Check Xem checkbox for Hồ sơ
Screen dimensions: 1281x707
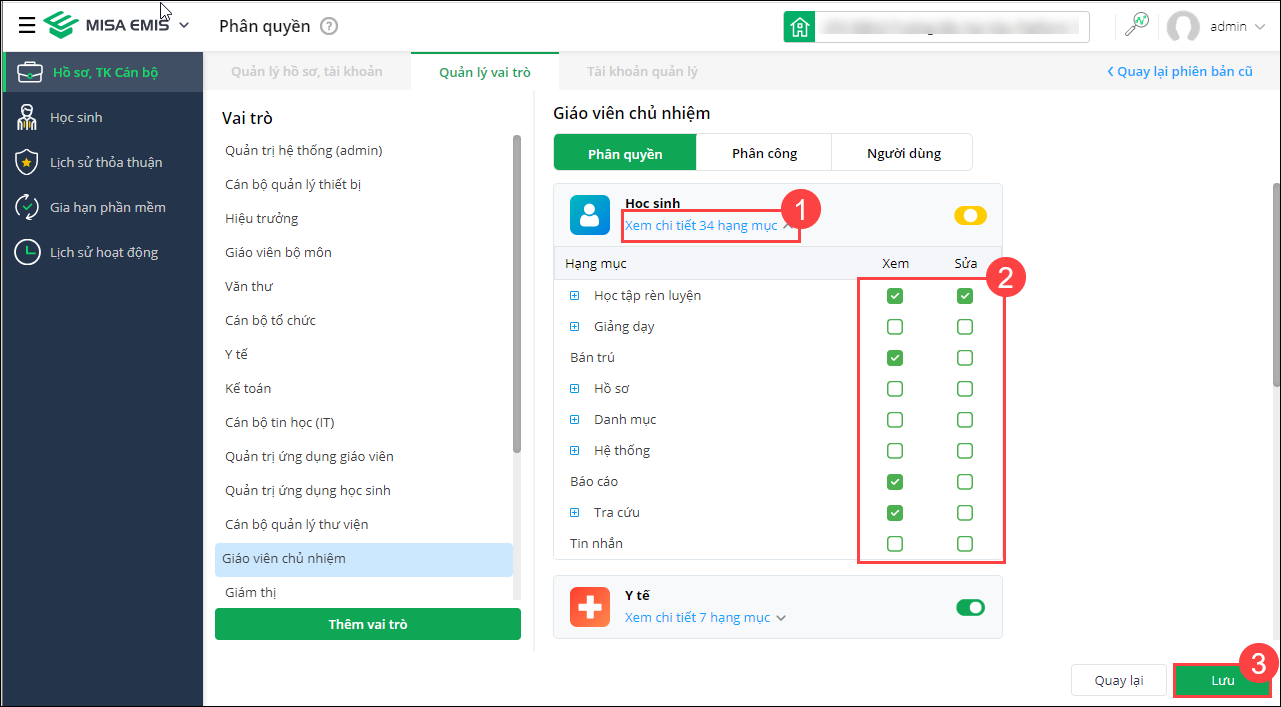[895, 389]
